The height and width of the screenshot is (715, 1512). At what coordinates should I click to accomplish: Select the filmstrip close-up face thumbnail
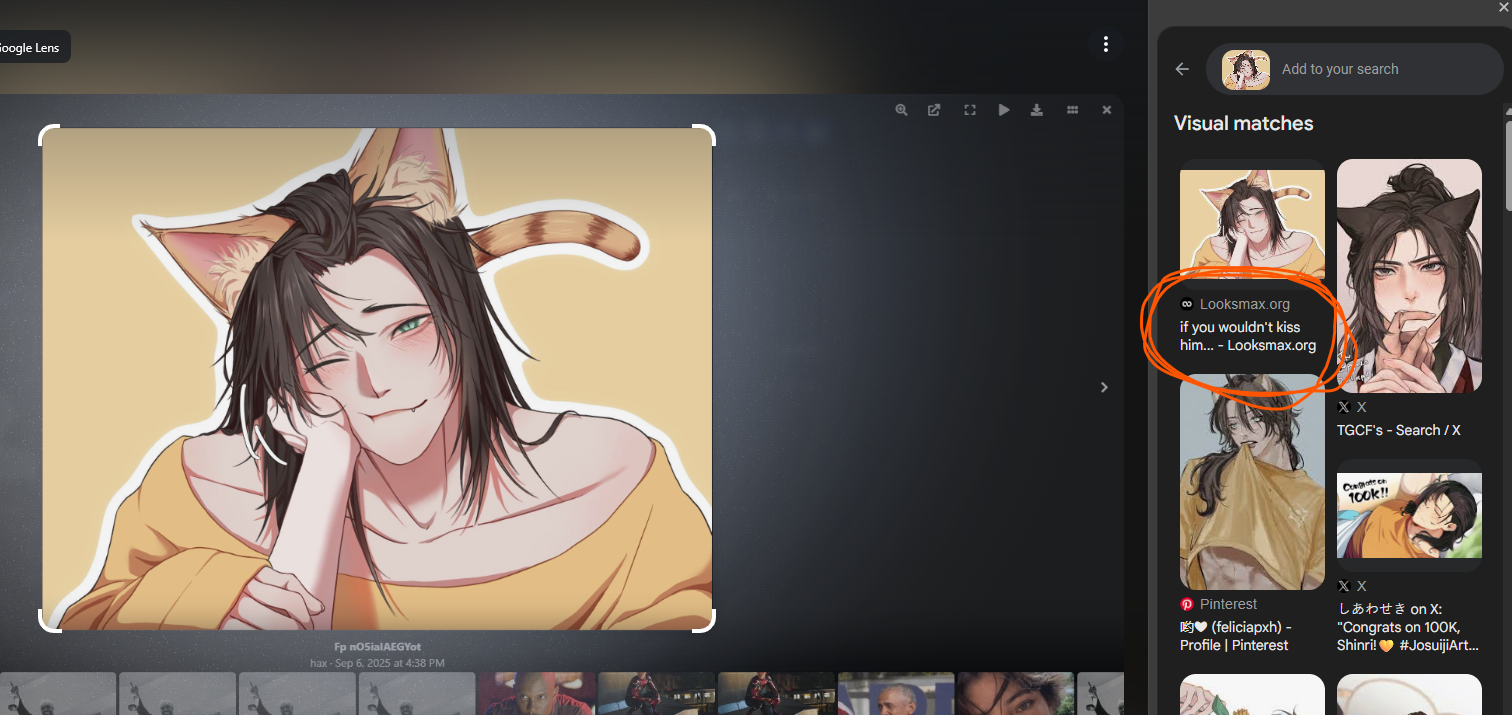coord(1015,693)
